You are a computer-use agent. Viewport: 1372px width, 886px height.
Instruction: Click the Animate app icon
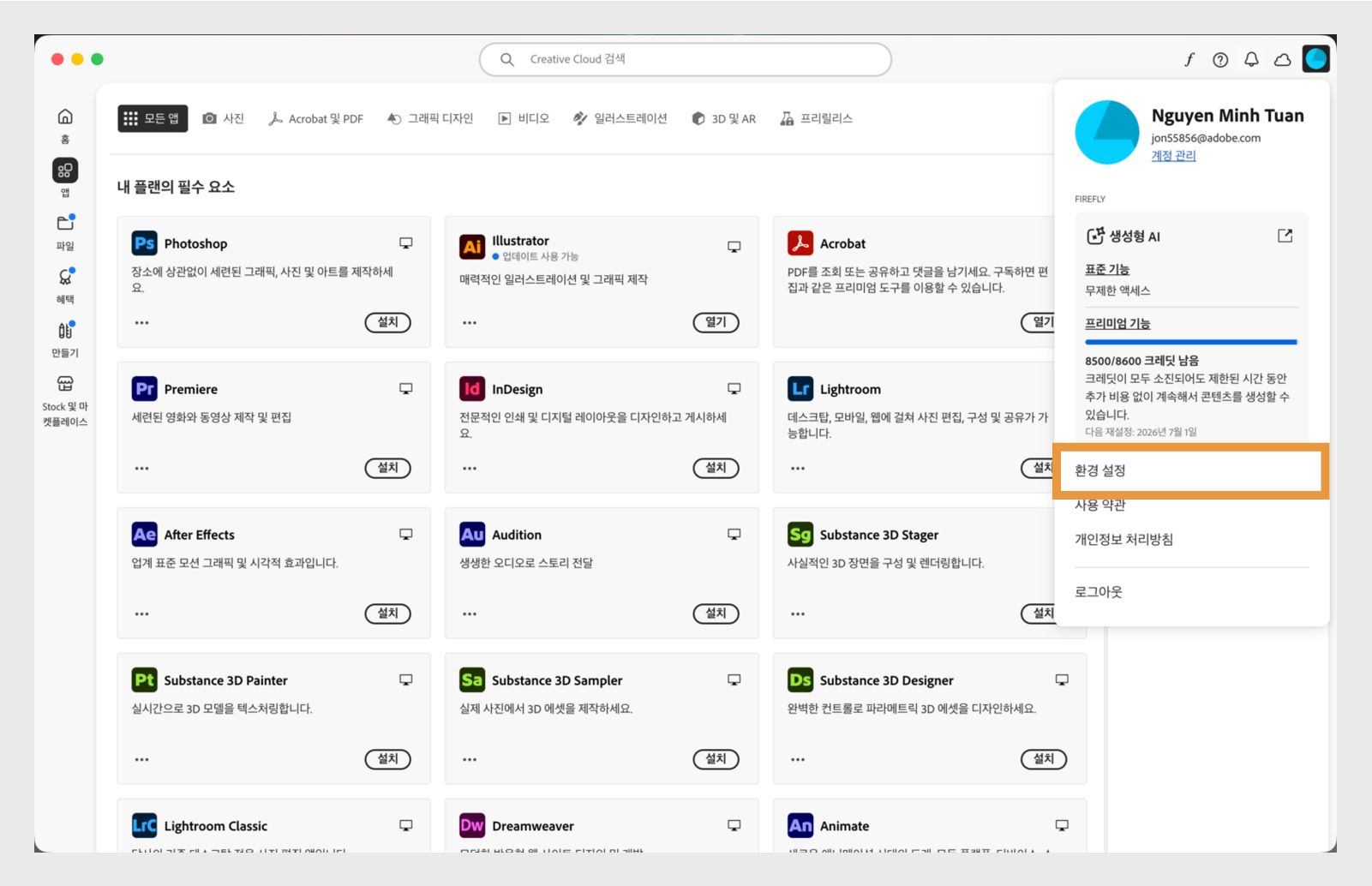(x=800, y=826)
